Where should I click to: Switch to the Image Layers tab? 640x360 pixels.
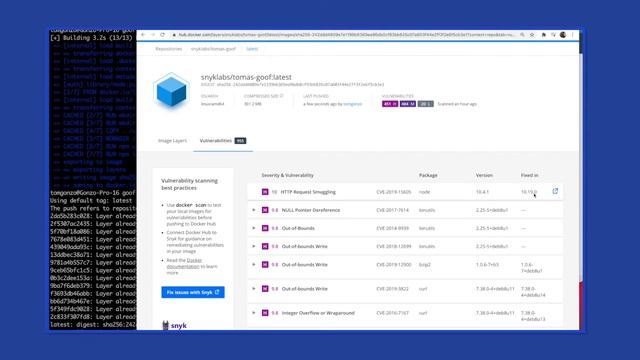point(172,140)
